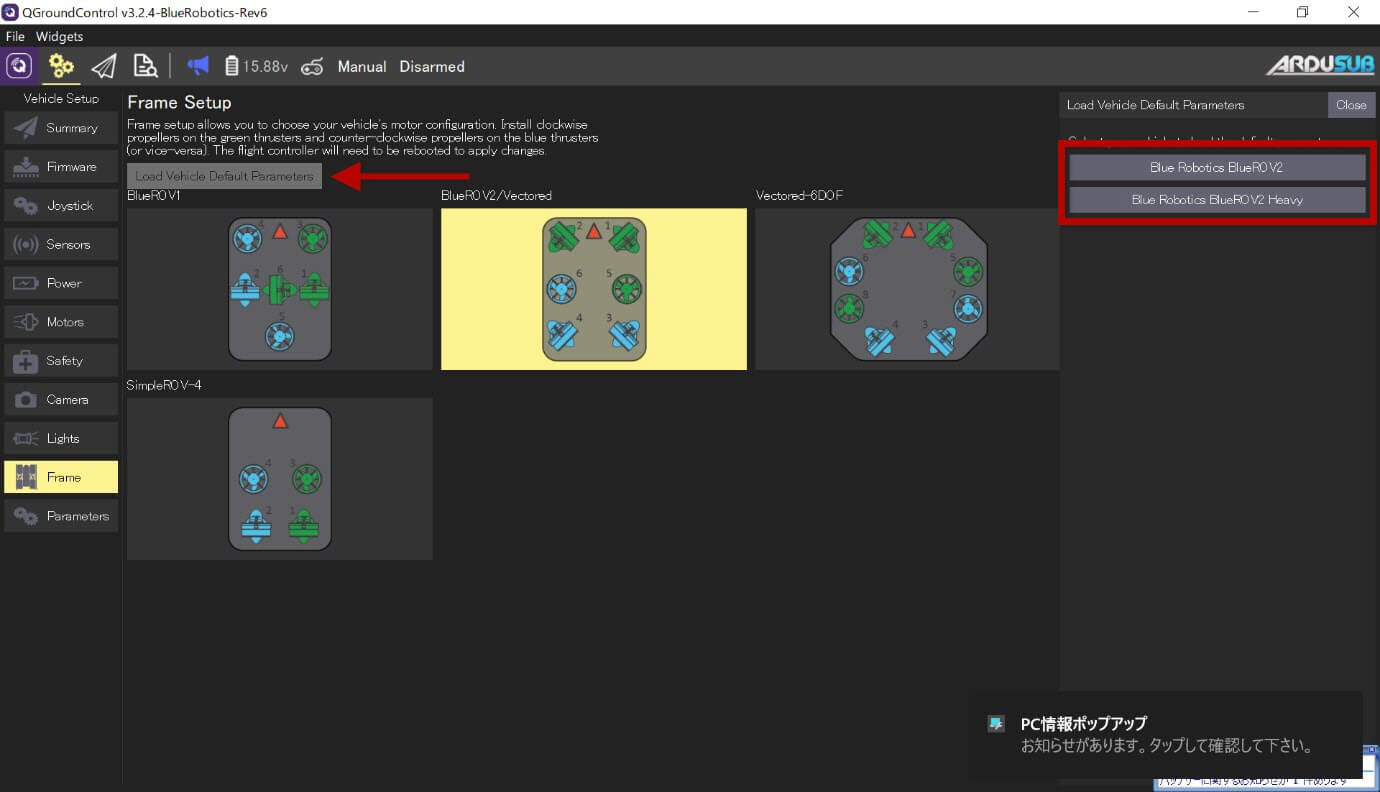Click the joystick RC indicator icon

312,67
